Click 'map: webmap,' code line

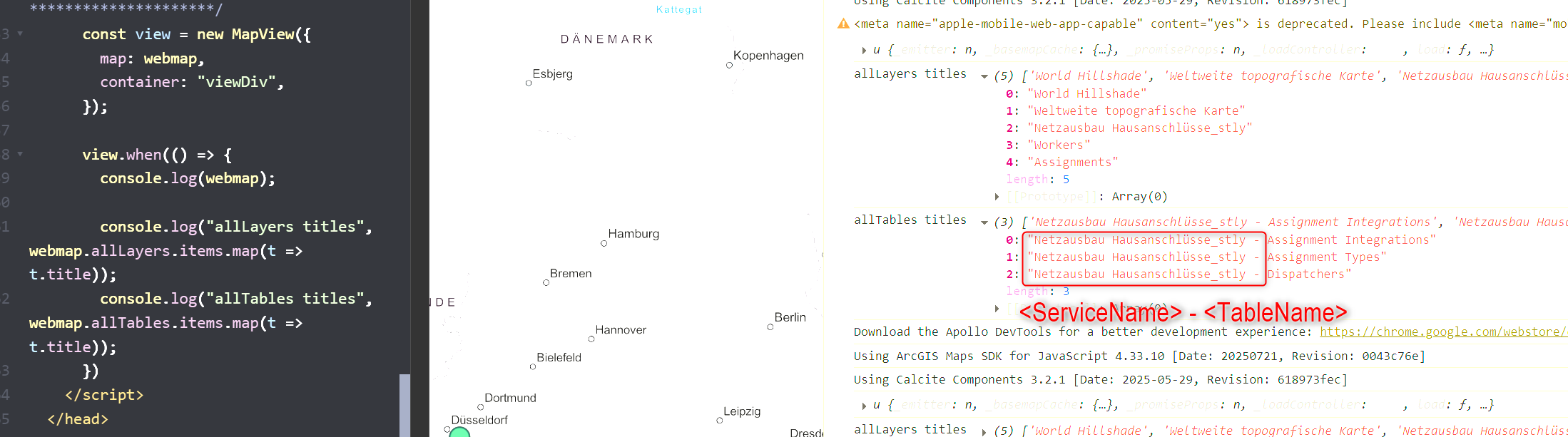point(152,58)
